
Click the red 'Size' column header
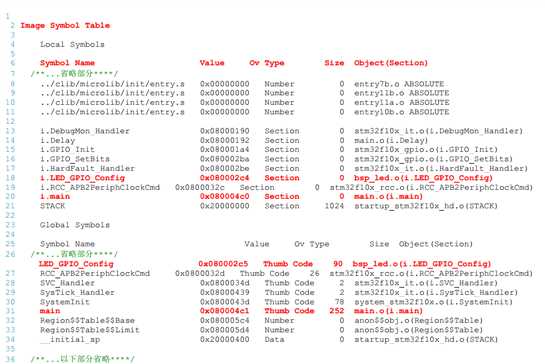(x=334, y=63)
